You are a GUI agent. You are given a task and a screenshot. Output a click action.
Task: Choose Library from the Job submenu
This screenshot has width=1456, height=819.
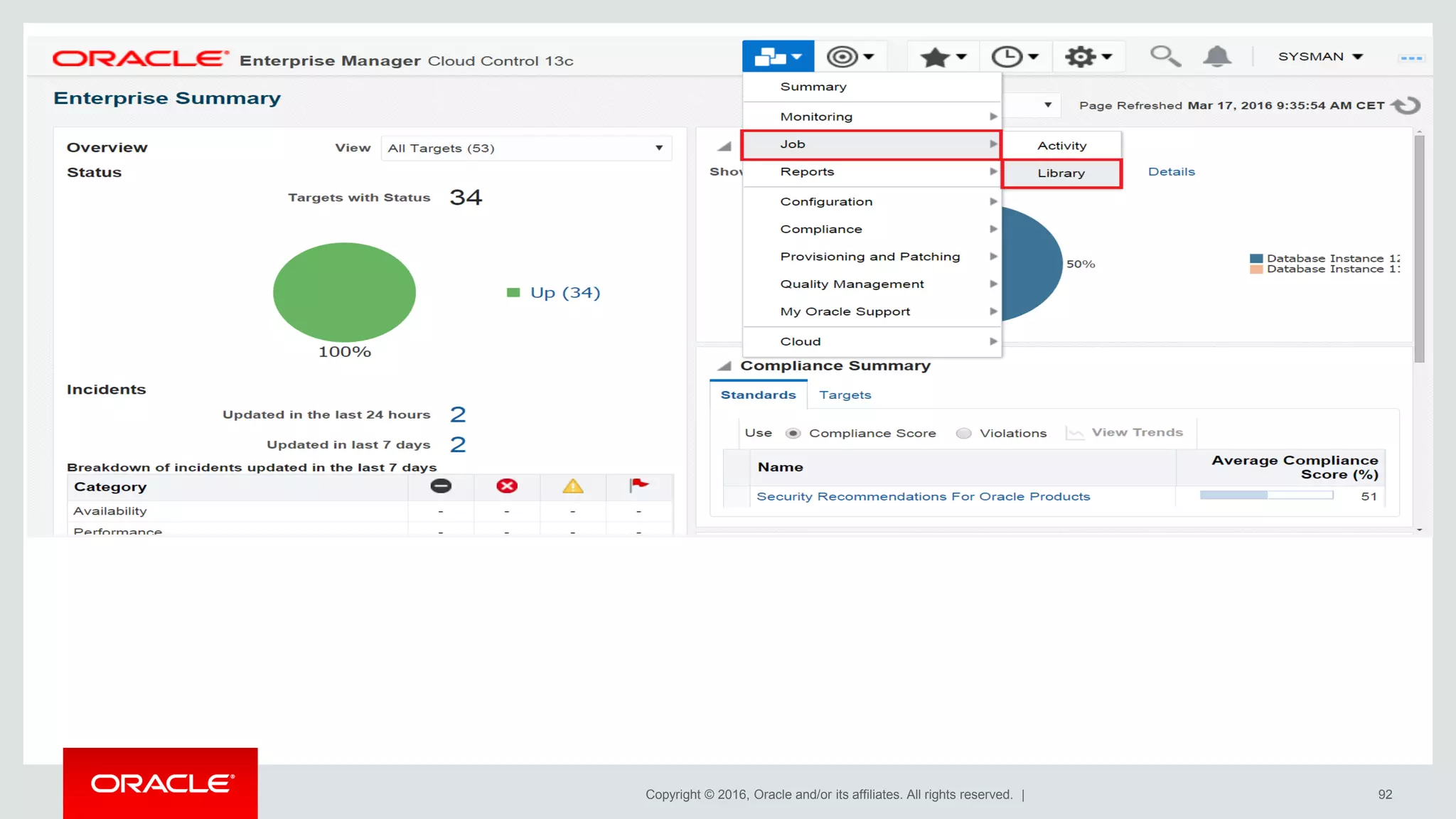tap(1061, 173)
